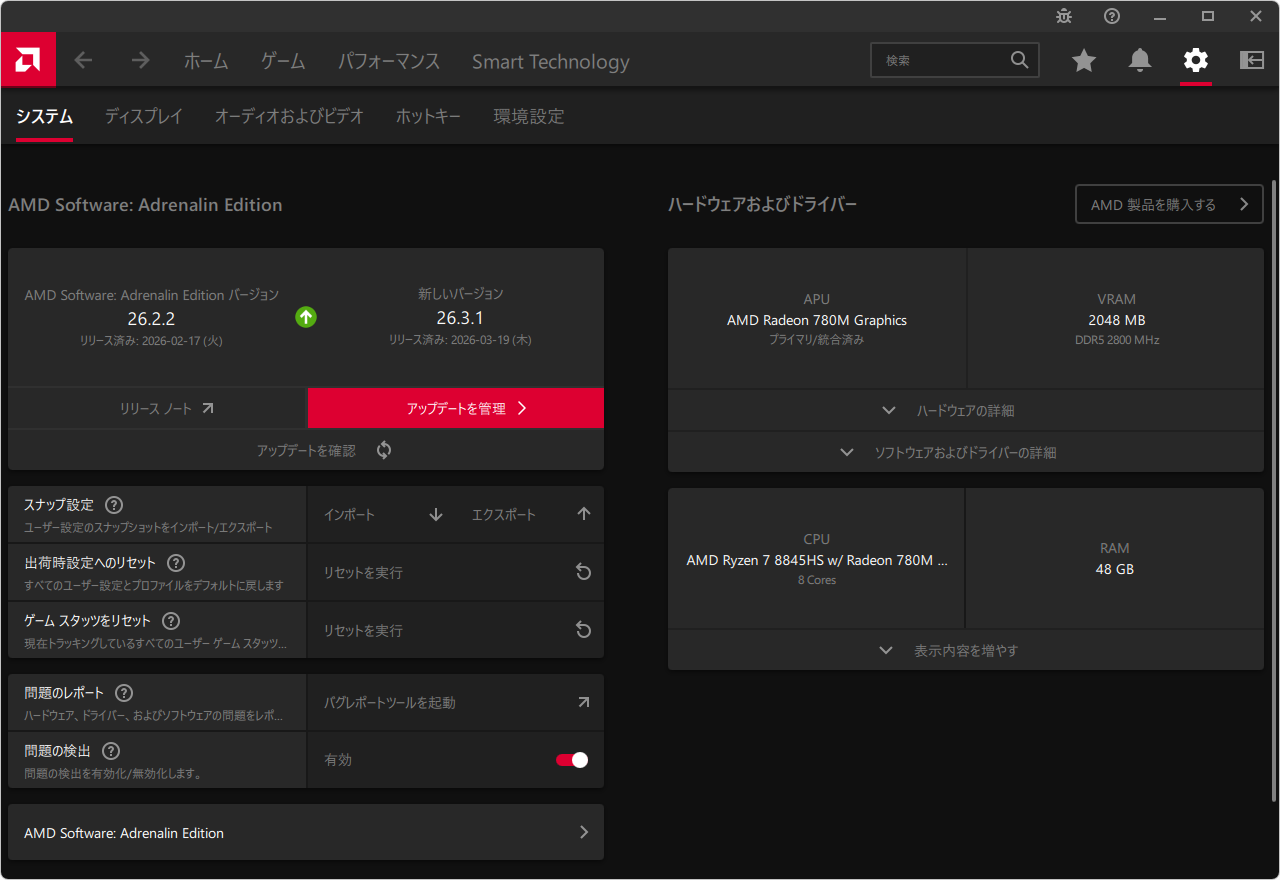The image size is (1280, 880).
Task: Click the refresh icon beside アップデートを確認
Action: (x=384, y=451)
